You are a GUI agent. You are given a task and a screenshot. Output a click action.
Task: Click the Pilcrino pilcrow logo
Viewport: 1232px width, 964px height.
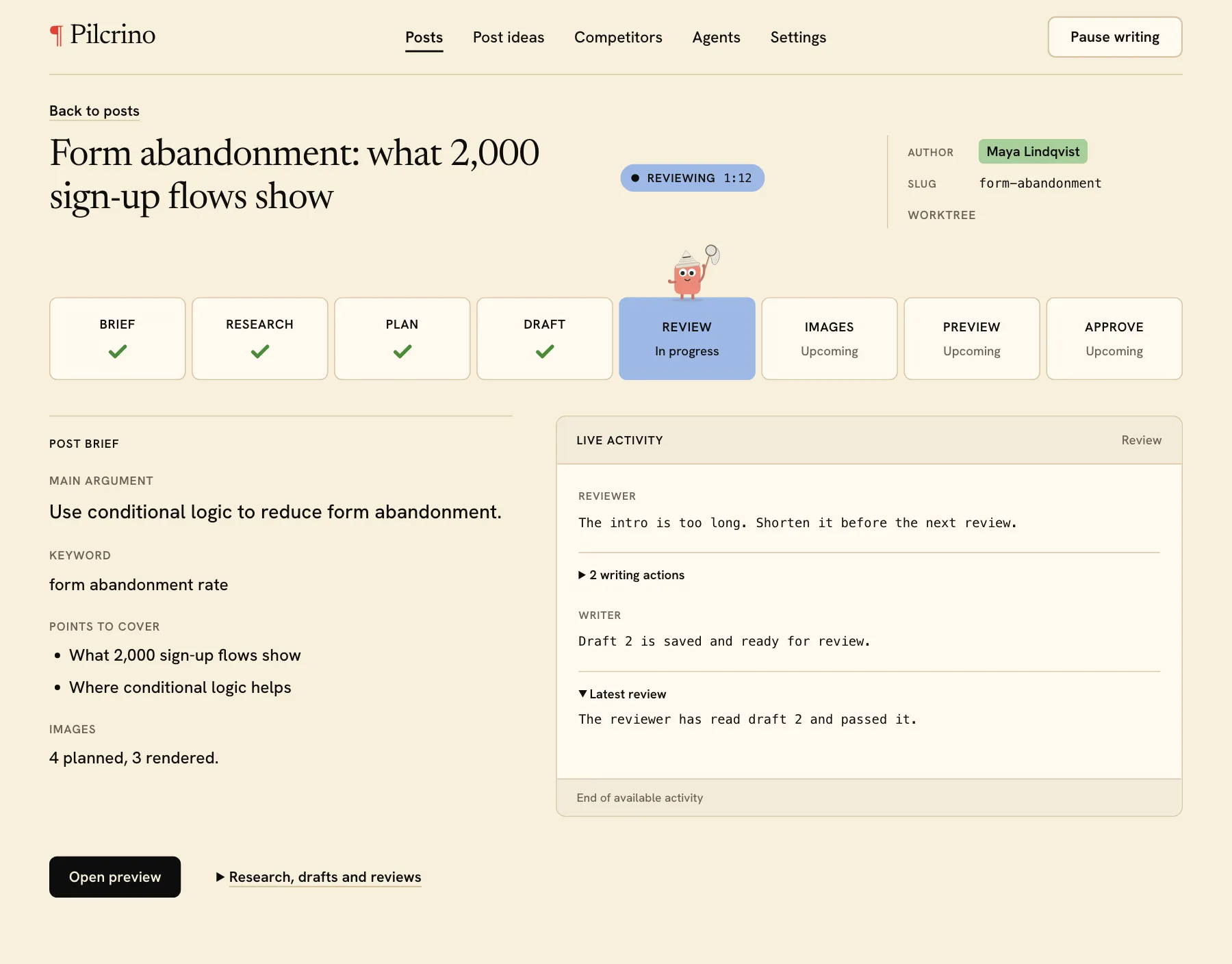[x=103, y=35]
